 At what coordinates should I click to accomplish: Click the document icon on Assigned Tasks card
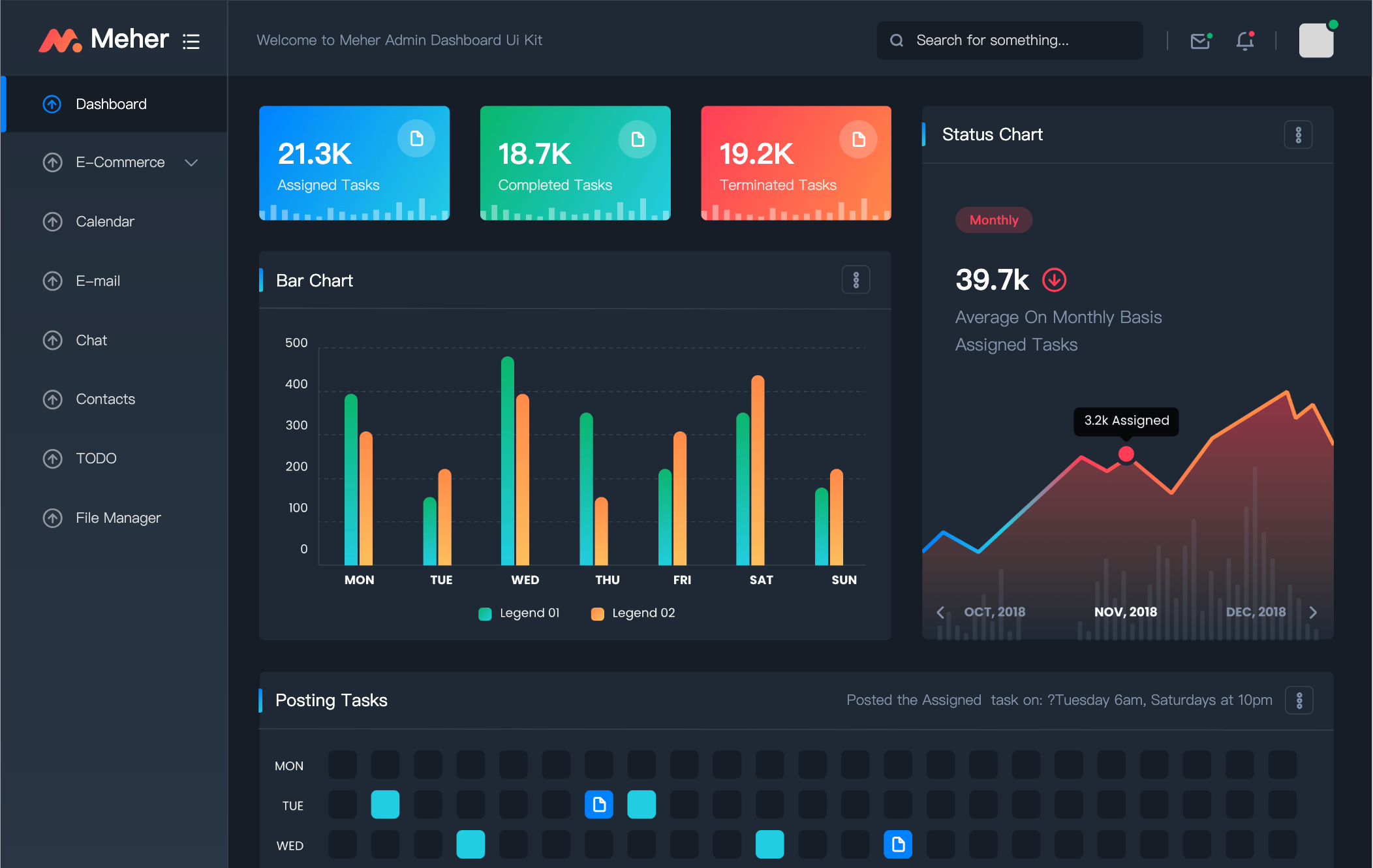point(416,138)
